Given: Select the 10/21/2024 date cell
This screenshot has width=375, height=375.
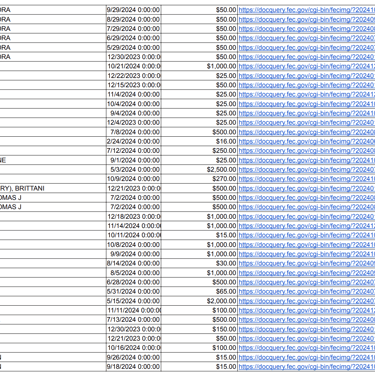Looking at the screenshot, I should [134, 66].
